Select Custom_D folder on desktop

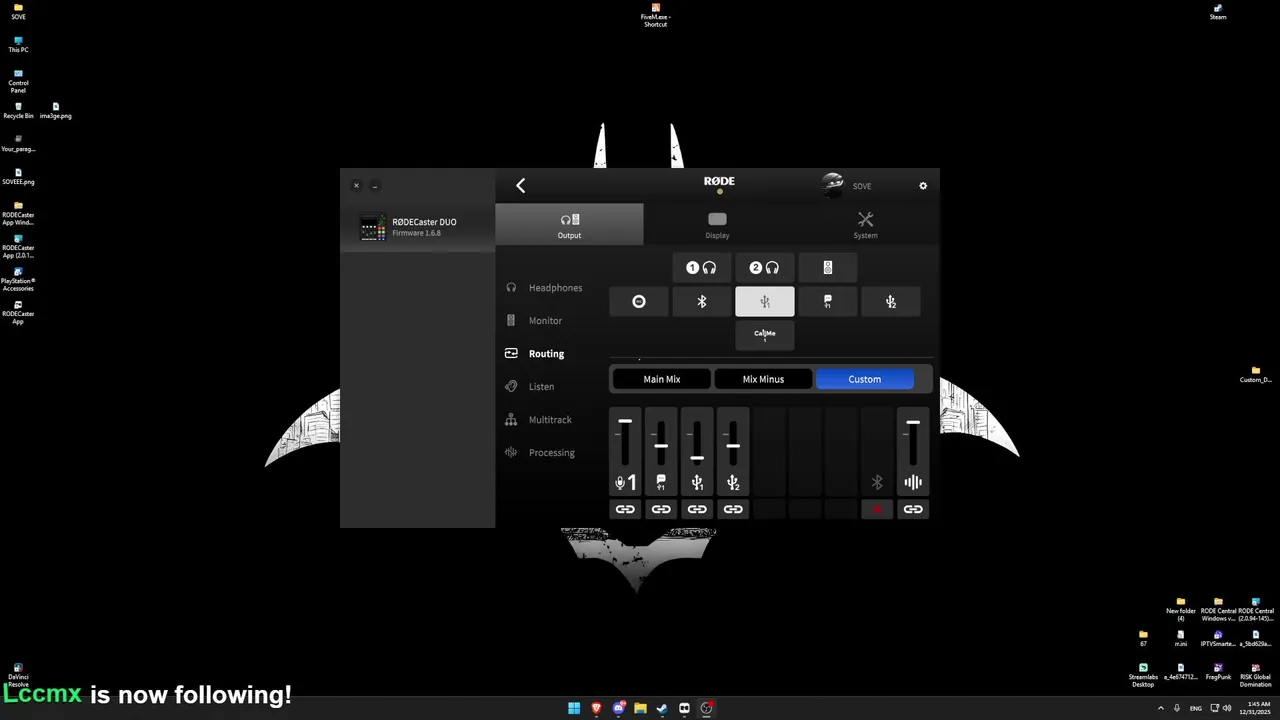(1255, 374)
